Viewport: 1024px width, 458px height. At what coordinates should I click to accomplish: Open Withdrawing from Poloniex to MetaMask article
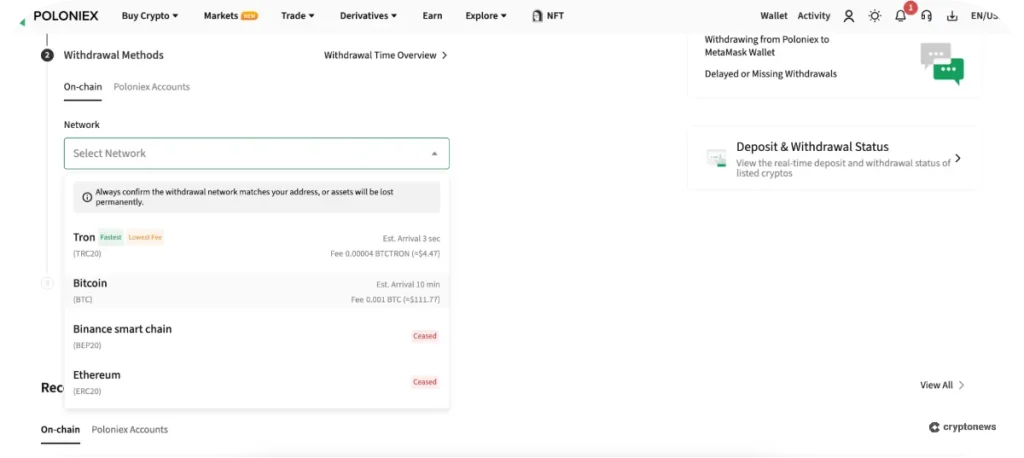(767, 46)
